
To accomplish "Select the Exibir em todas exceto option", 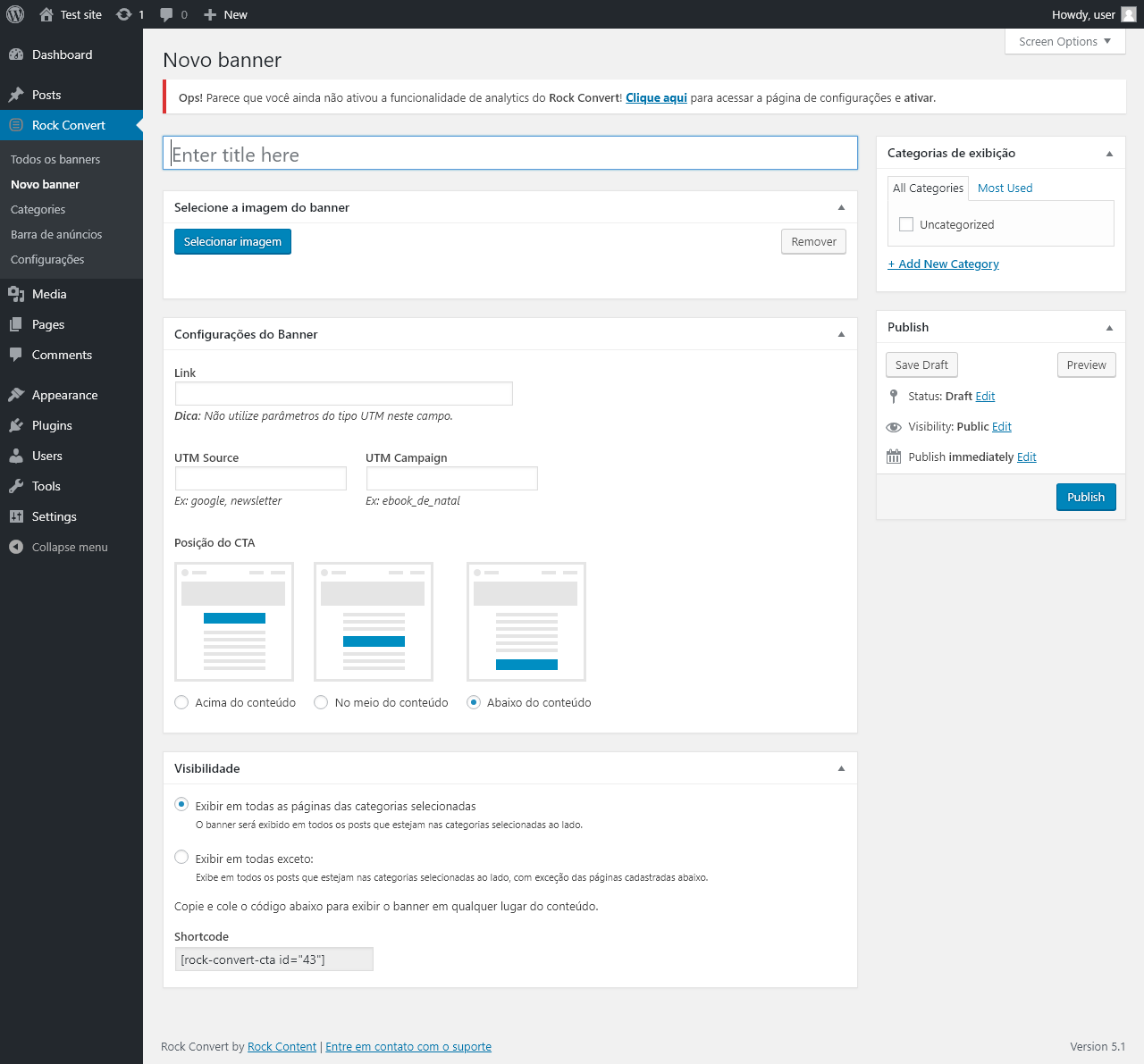I will click(181, 858).
